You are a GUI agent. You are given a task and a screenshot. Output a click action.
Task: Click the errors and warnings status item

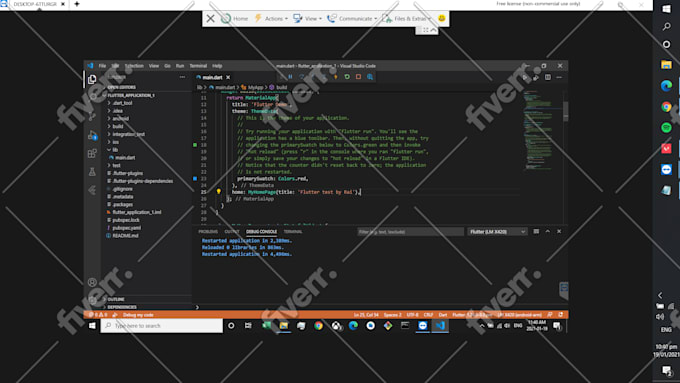(98, 315)
